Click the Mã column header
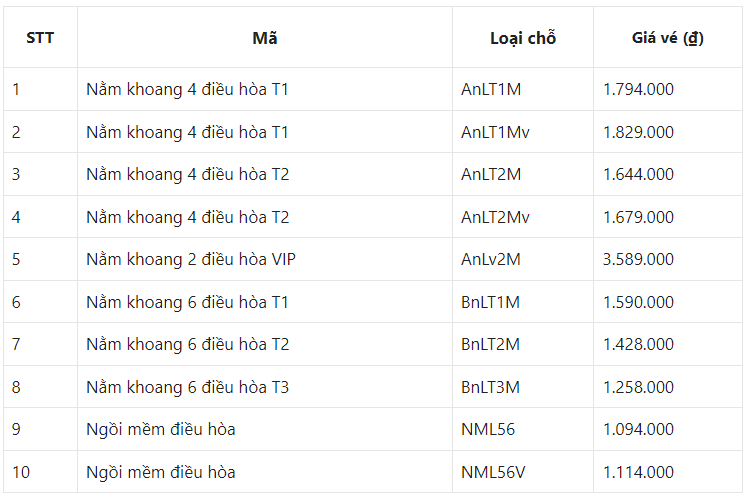 click(264, 38)
